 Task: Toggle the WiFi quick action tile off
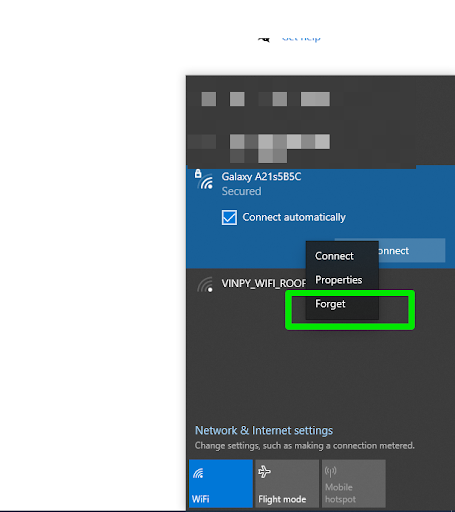pos(221,483)
